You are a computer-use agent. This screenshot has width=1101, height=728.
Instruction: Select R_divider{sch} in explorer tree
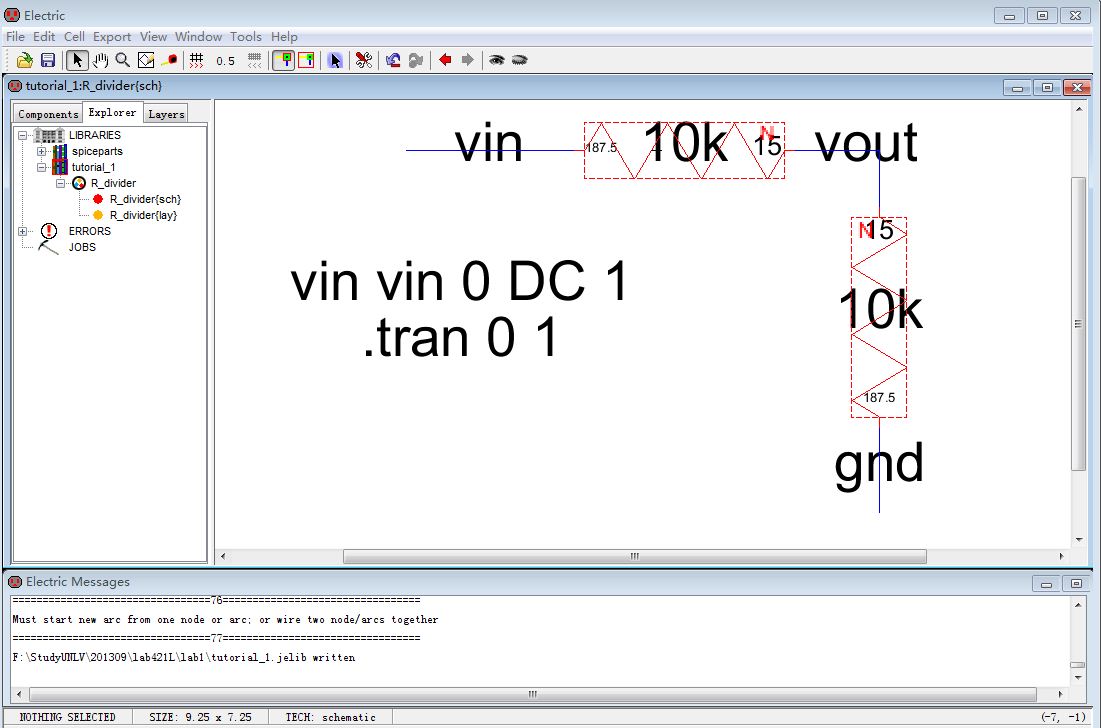tap(145, 199)
